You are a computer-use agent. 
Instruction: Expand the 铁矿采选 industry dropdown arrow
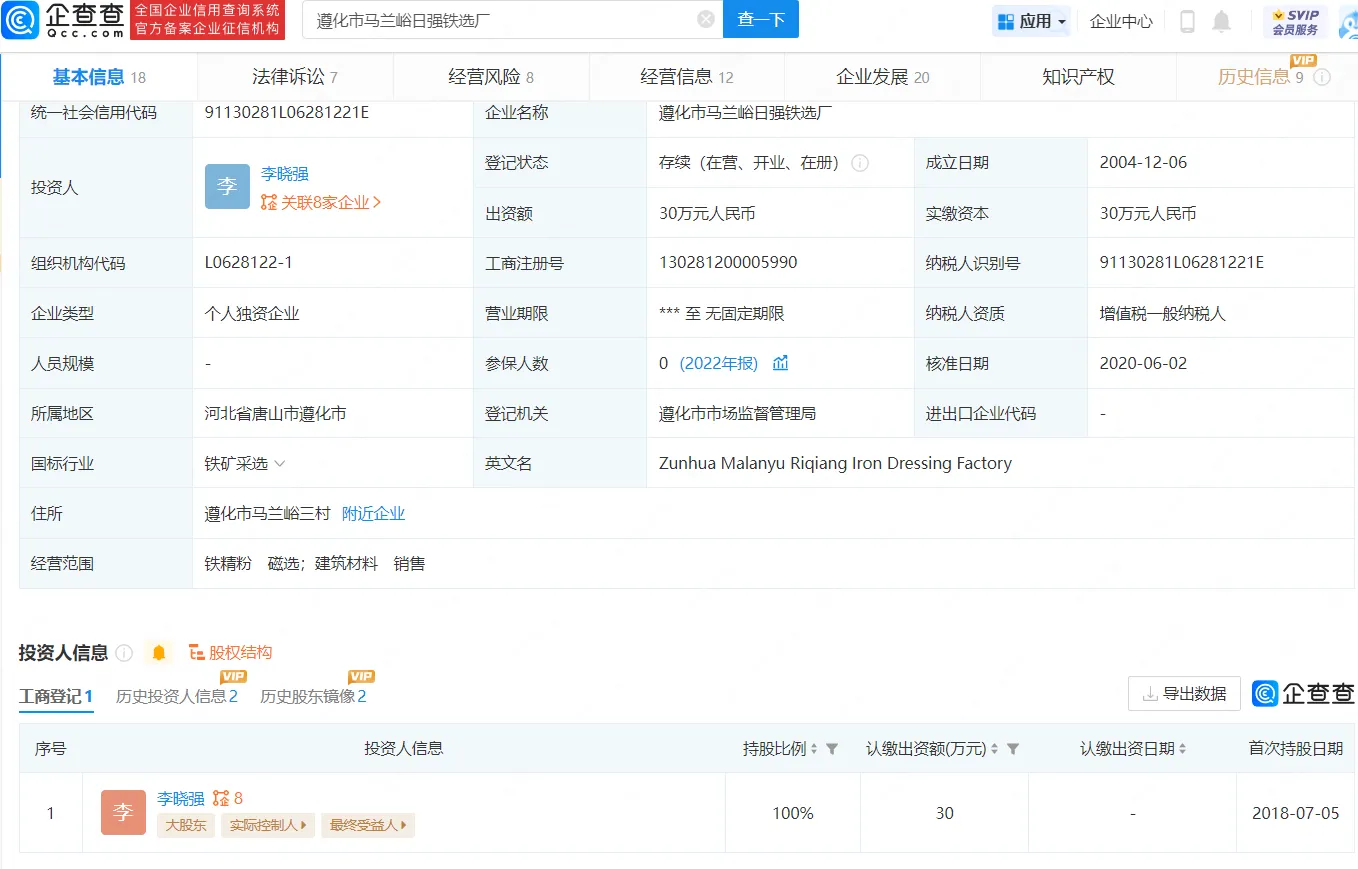pyautogui.click(x=280, y=464)
